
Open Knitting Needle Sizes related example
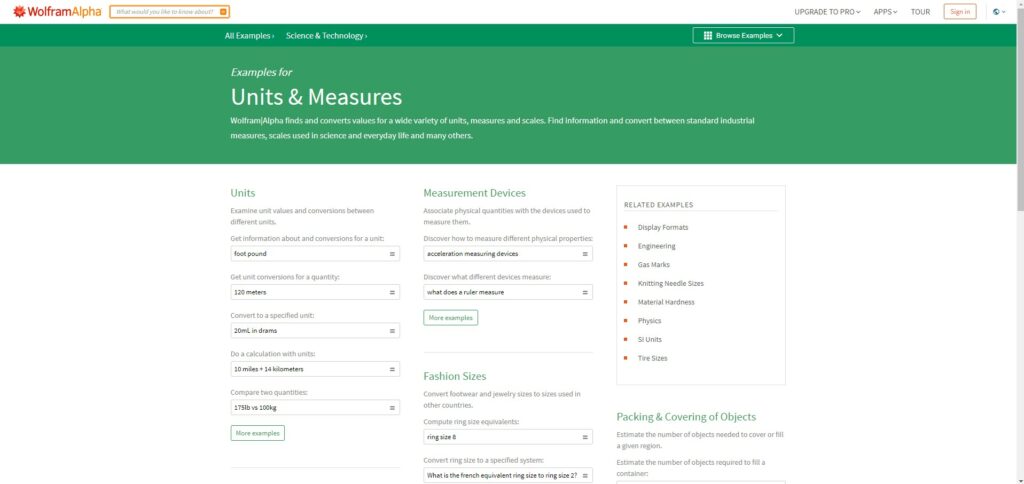[x=671, y=283]
